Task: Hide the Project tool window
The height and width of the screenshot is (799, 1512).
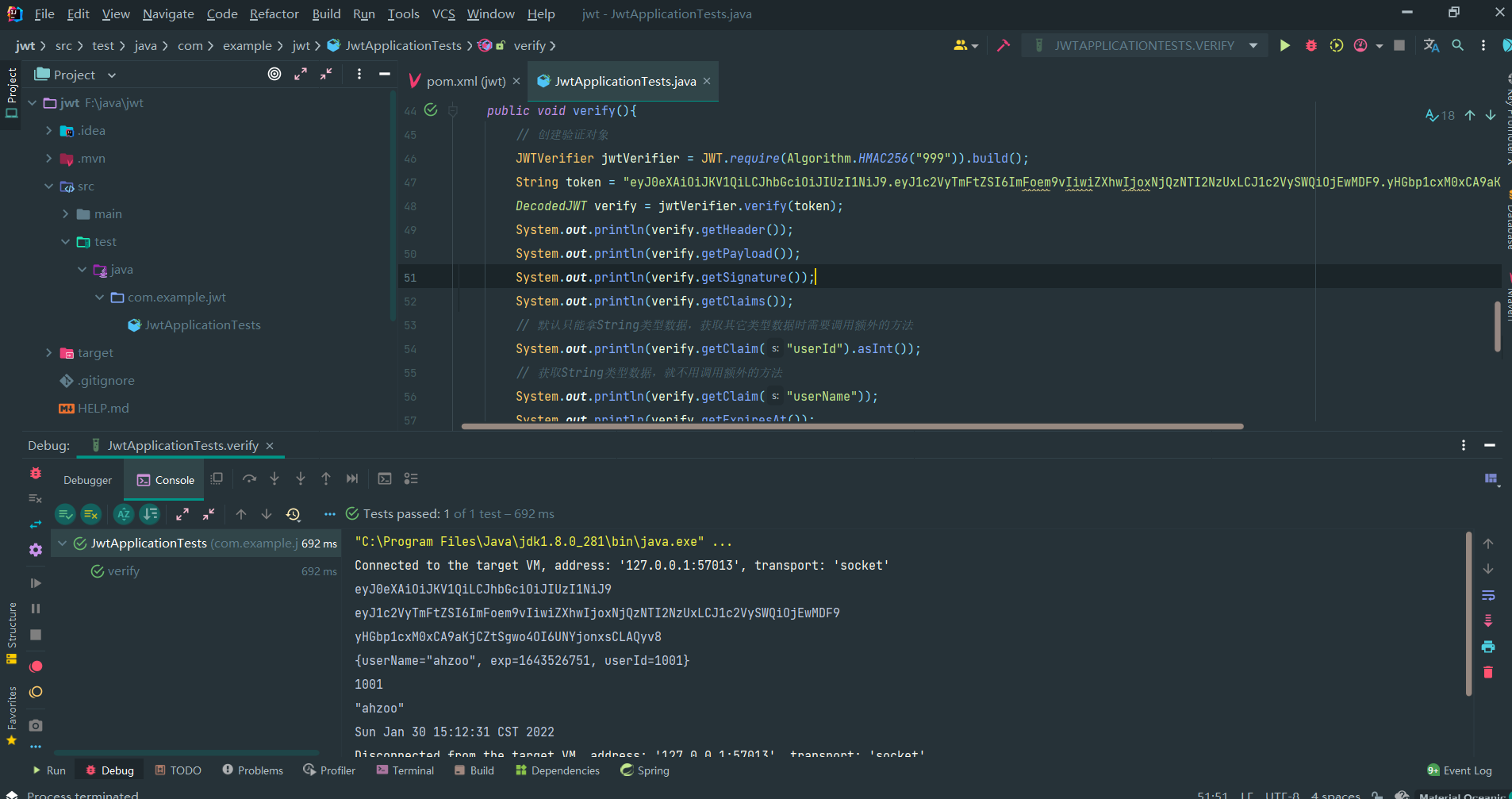Action: (x=385, y=74)
